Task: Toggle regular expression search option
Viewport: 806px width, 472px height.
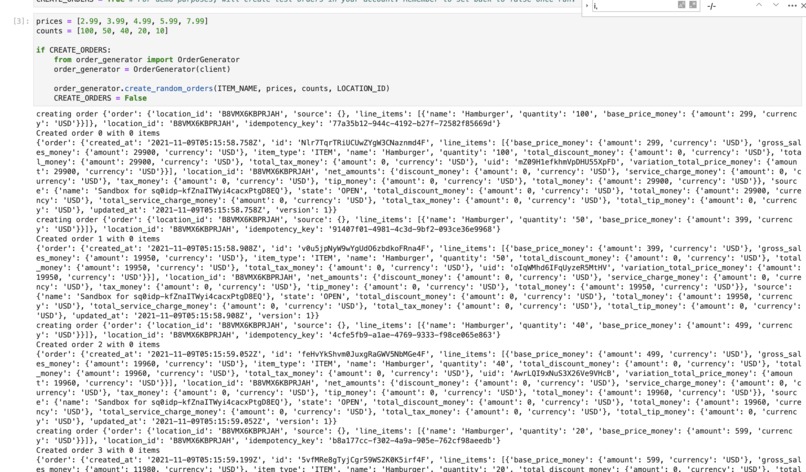Action: [693, 5]
